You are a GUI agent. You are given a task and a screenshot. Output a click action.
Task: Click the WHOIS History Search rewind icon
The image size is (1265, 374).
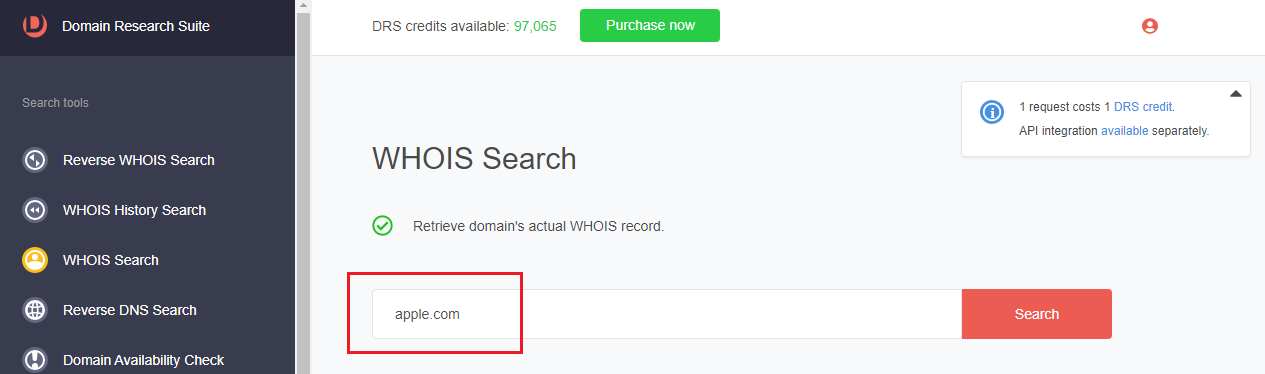tap(35, 210)
